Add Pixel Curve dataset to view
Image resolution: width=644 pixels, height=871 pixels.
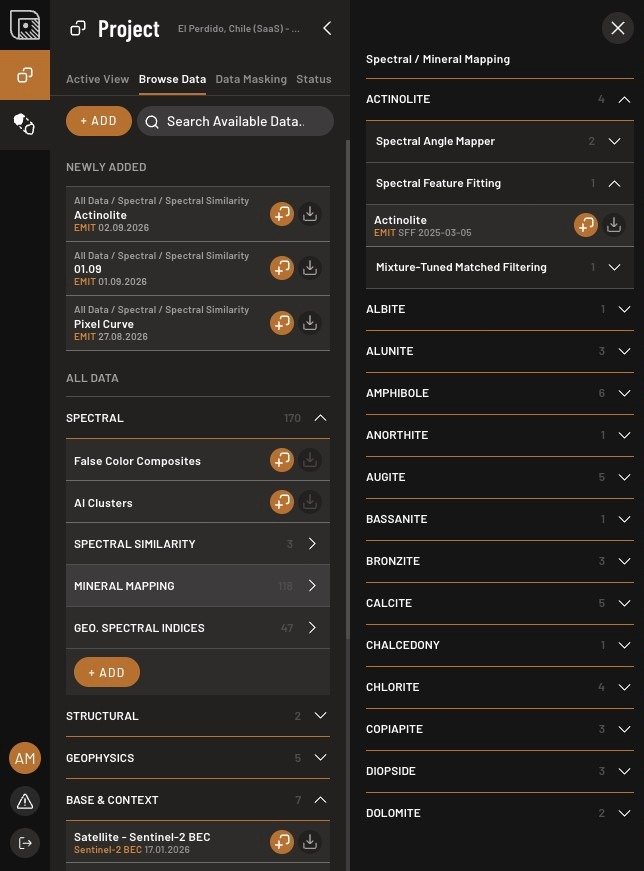[282, 323]
